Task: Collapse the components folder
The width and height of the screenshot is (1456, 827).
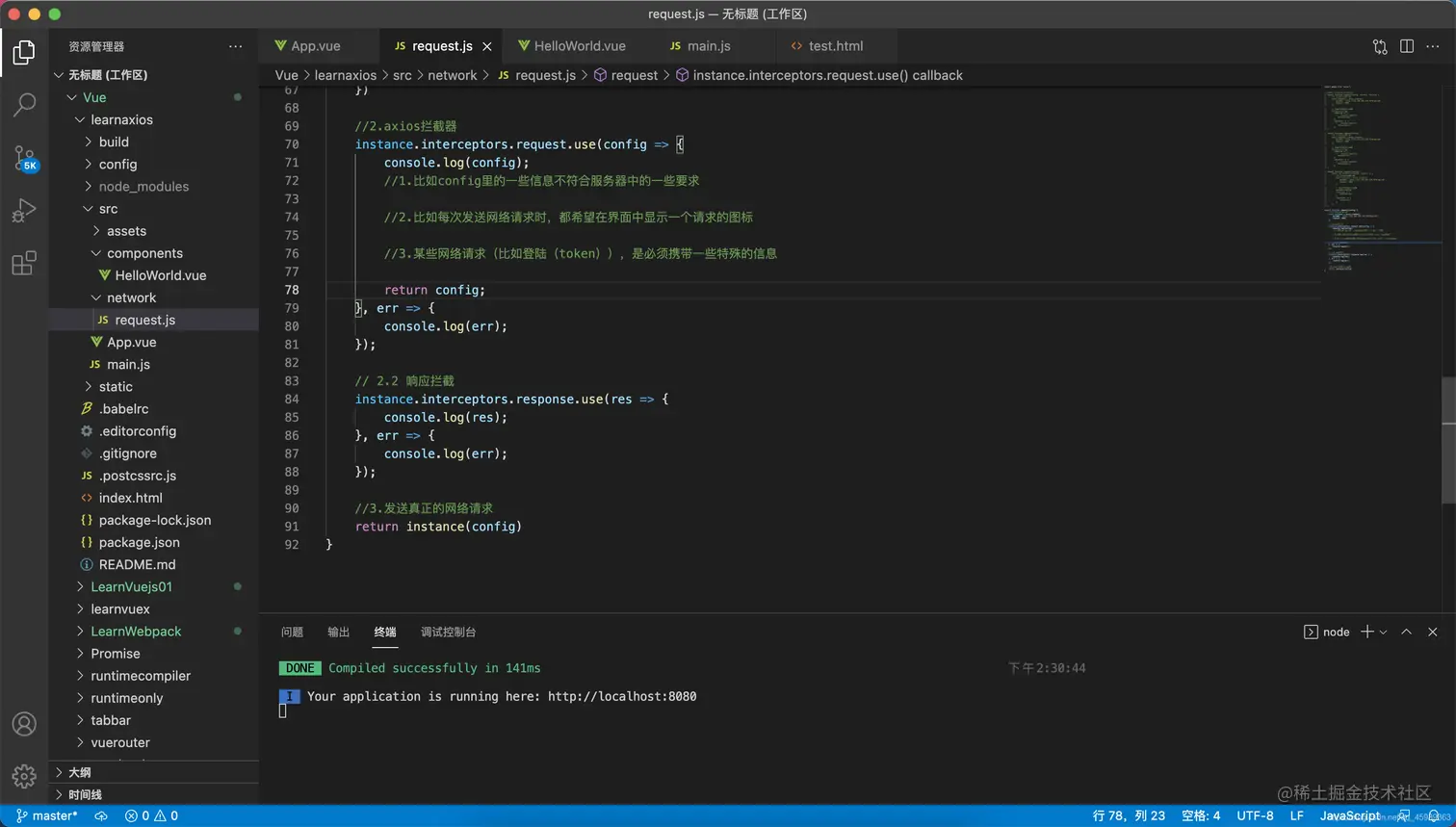Action: 154,253
